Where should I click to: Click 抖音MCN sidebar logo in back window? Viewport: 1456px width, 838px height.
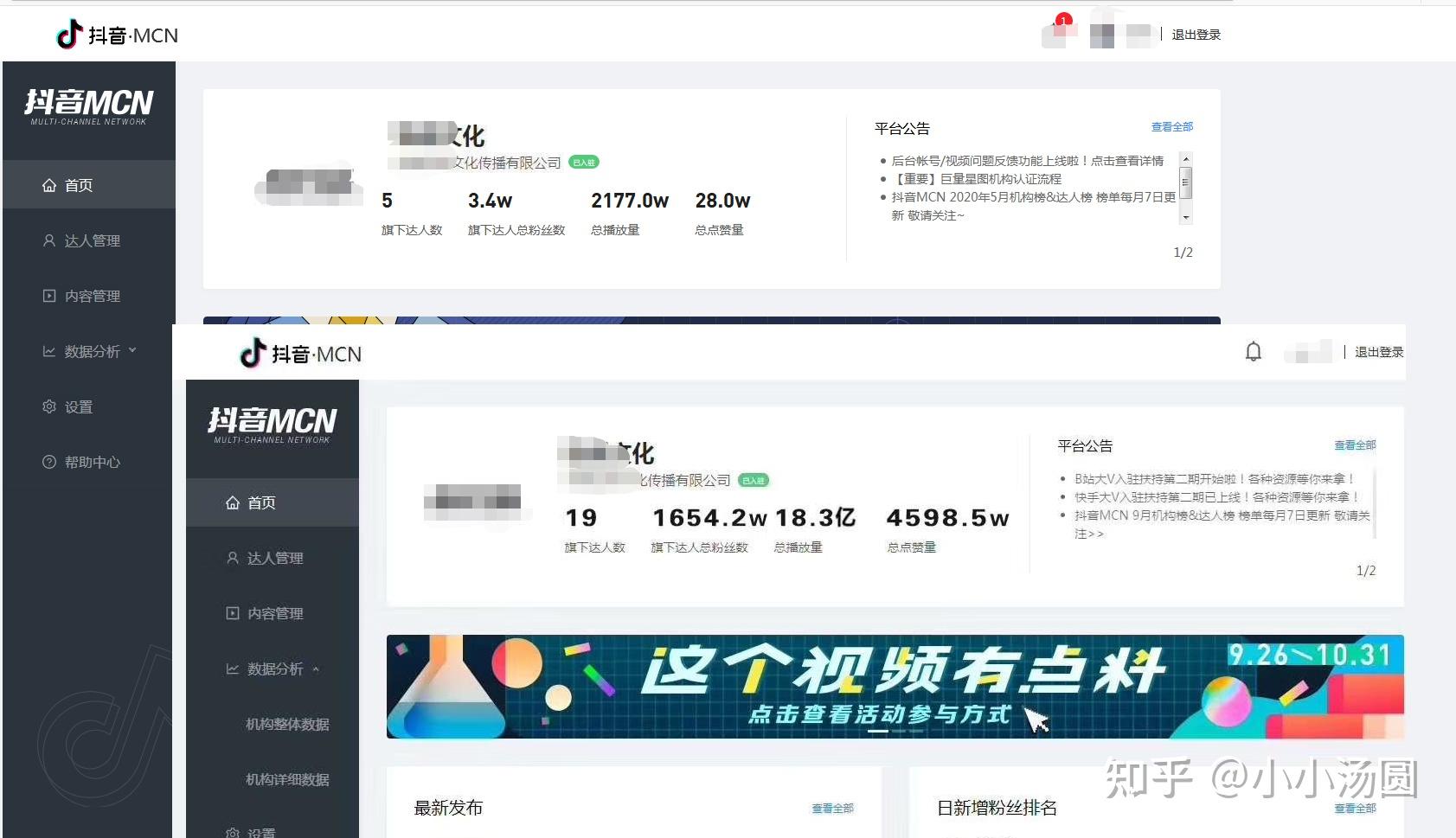point(88,106)
